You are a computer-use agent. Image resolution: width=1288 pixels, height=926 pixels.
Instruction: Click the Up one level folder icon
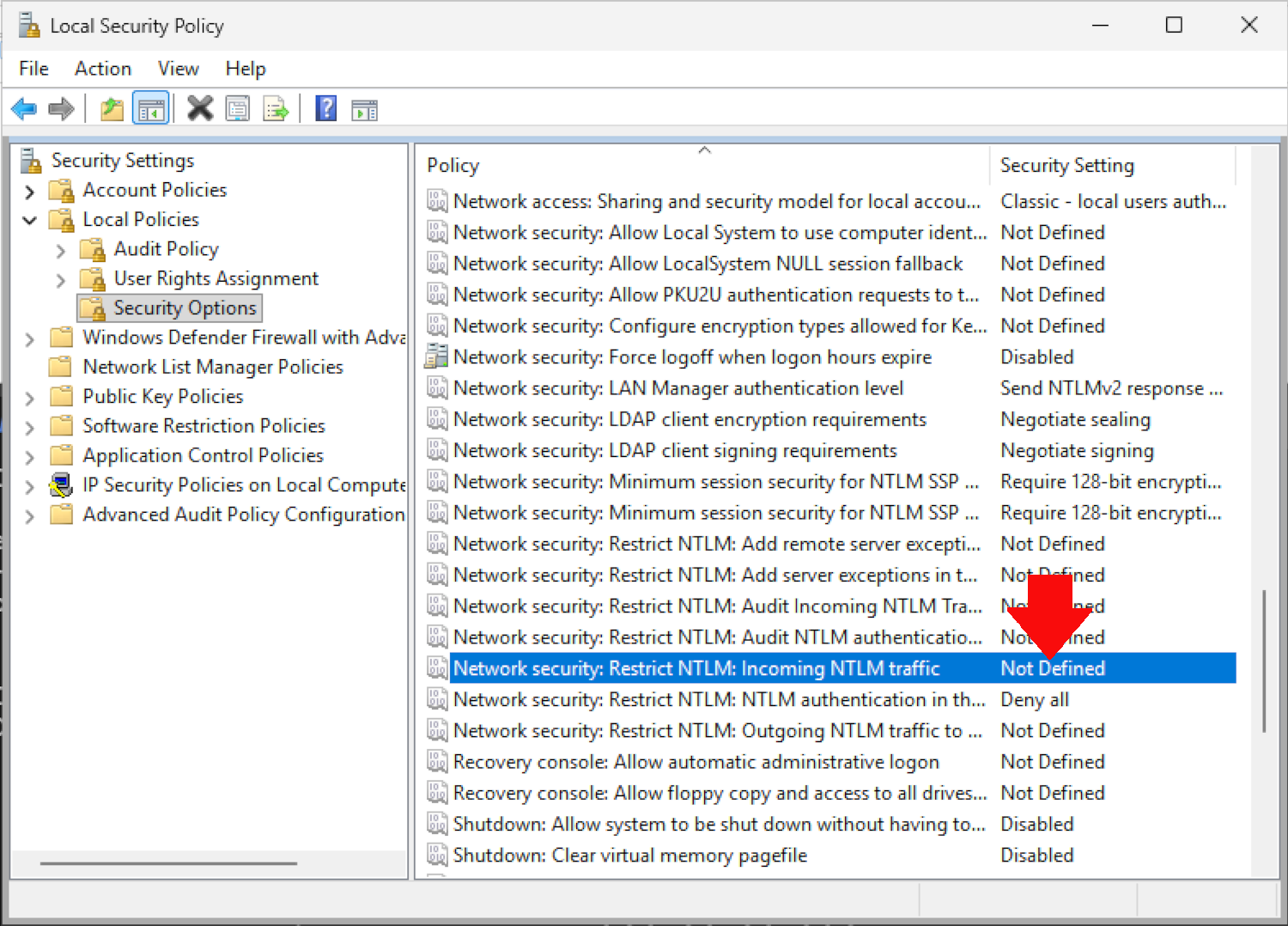112,109
